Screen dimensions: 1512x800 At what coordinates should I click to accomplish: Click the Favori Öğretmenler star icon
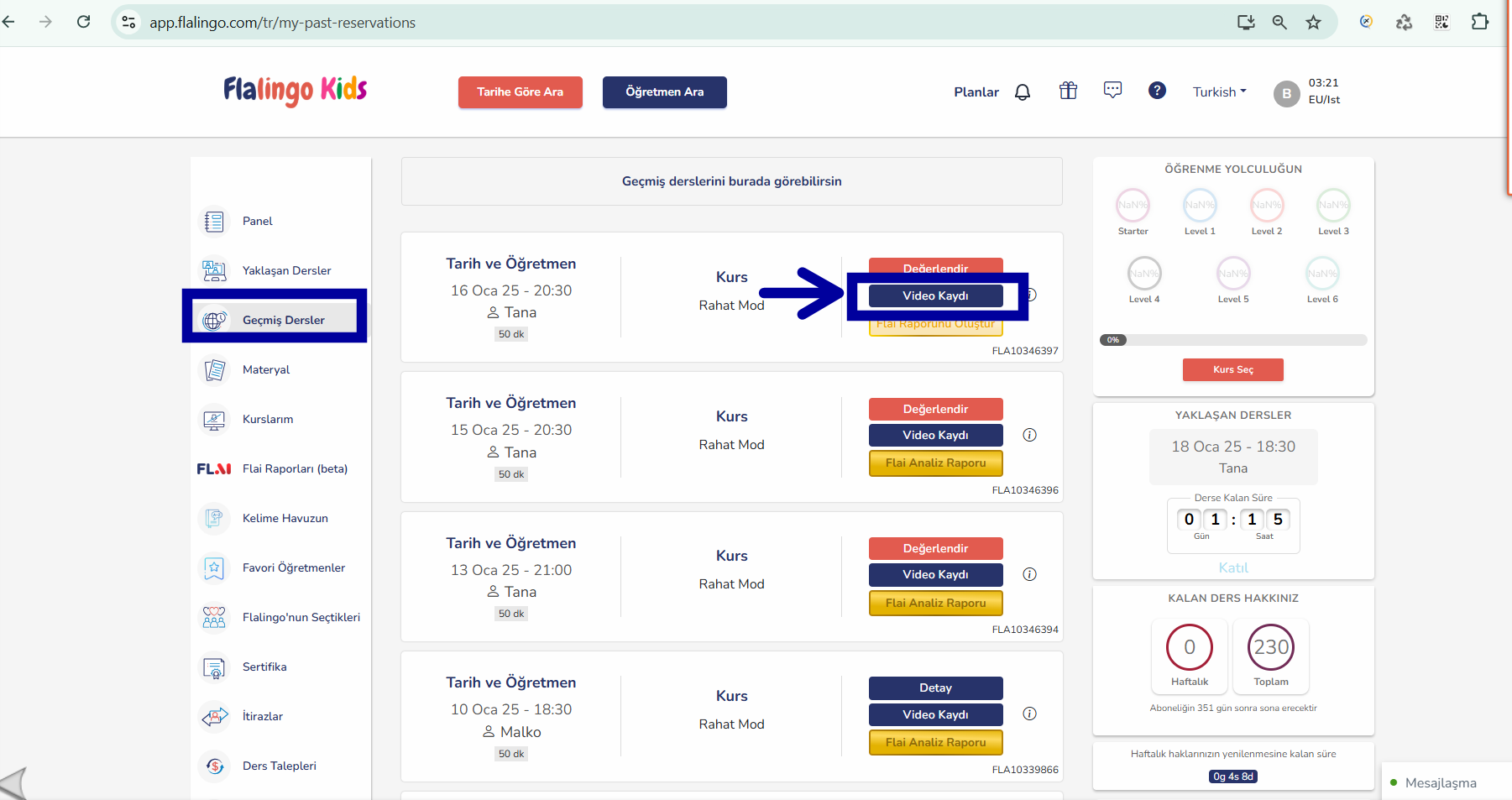(x=214, y=567)
